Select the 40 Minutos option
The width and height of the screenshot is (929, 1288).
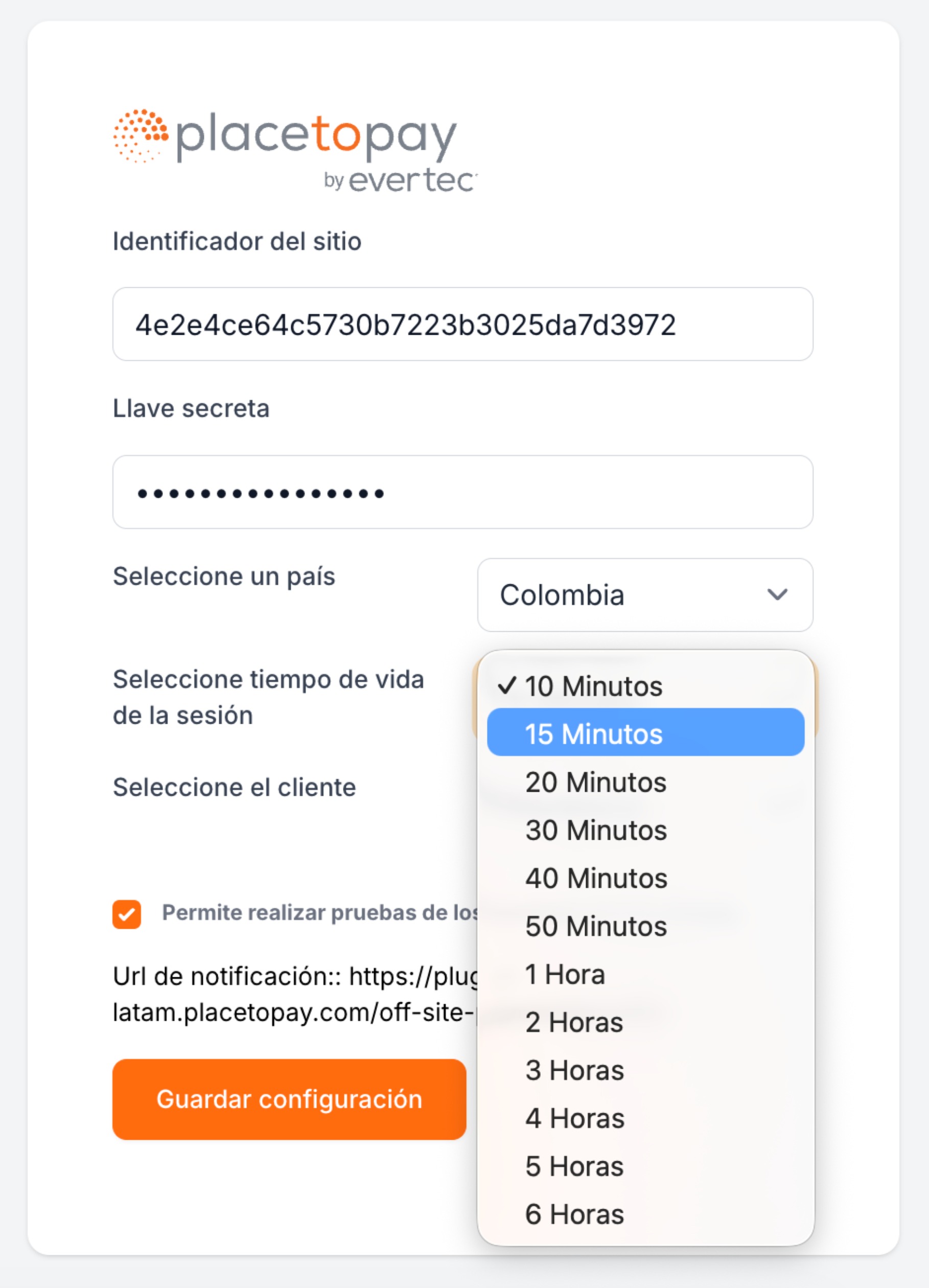pos(596,878)
